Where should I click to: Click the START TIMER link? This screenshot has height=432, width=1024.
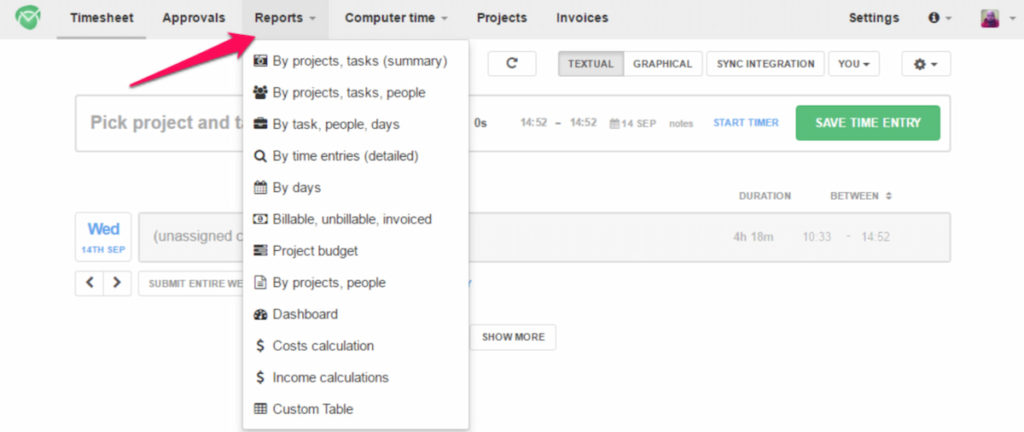[x=746, y=123]
